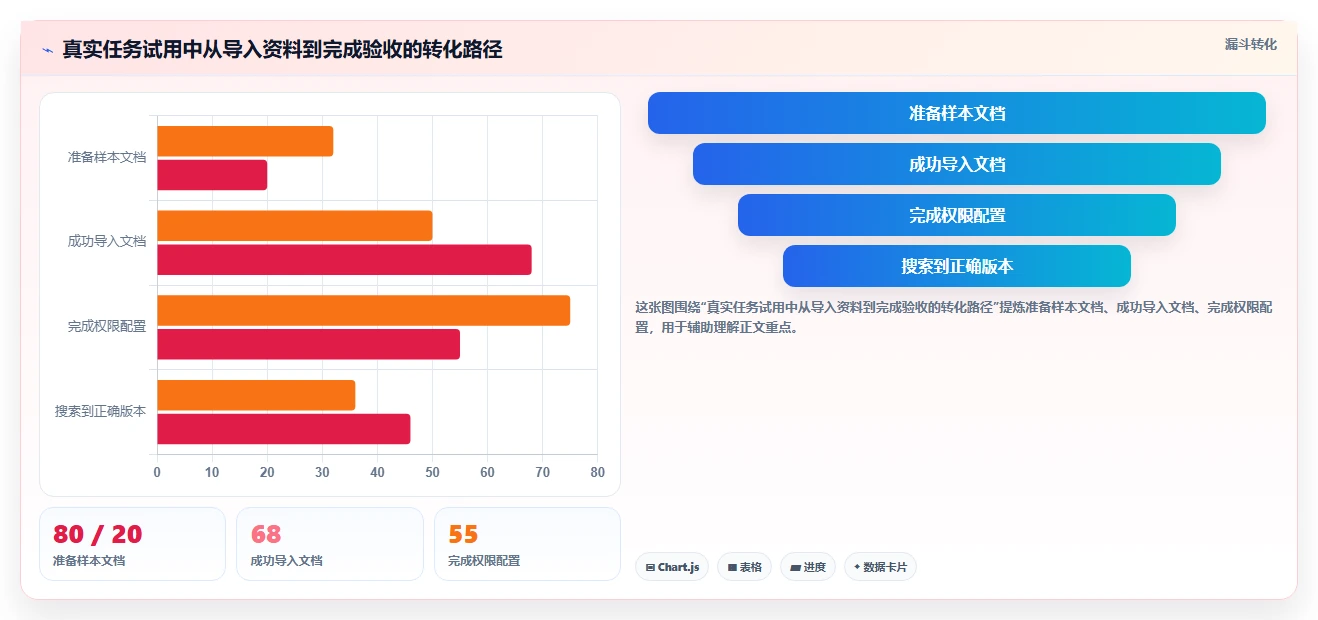Screen dimensions: 1318x620
Task: Click the red bar for 成功导入文档
Action: click(x=344, y=260)
